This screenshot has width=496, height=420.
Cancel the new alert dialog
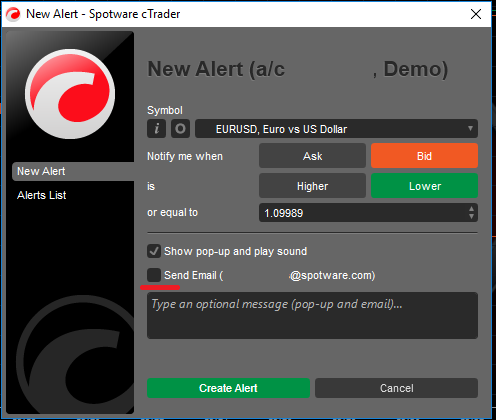coord(396,388)
